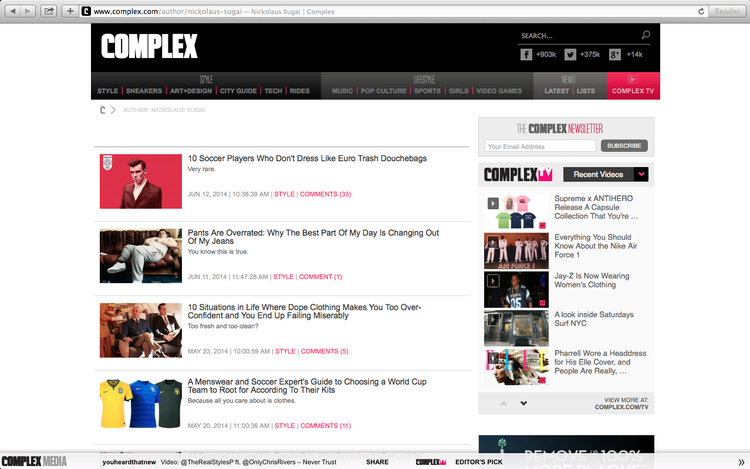Open the Comments (5) link
750x469 pixels.
pos(324,351)
